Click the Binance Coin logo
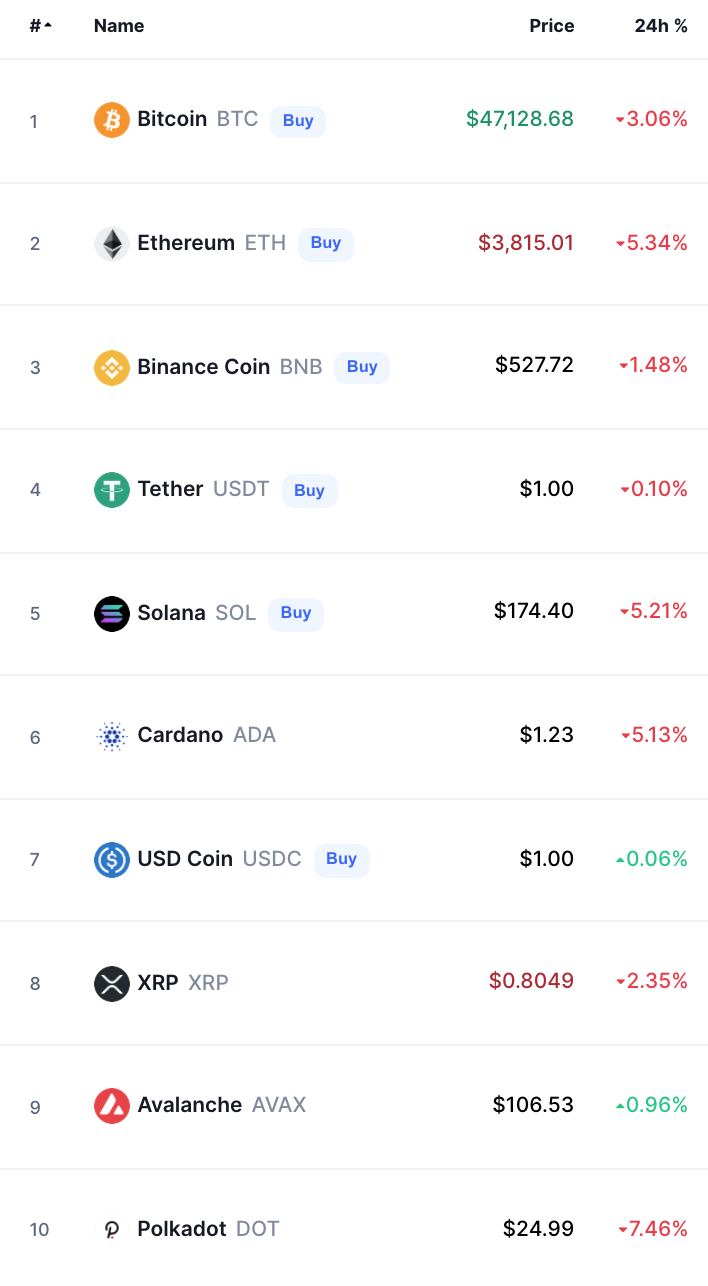This screenshot has height=1286, width=708. (x=111, y=366)
